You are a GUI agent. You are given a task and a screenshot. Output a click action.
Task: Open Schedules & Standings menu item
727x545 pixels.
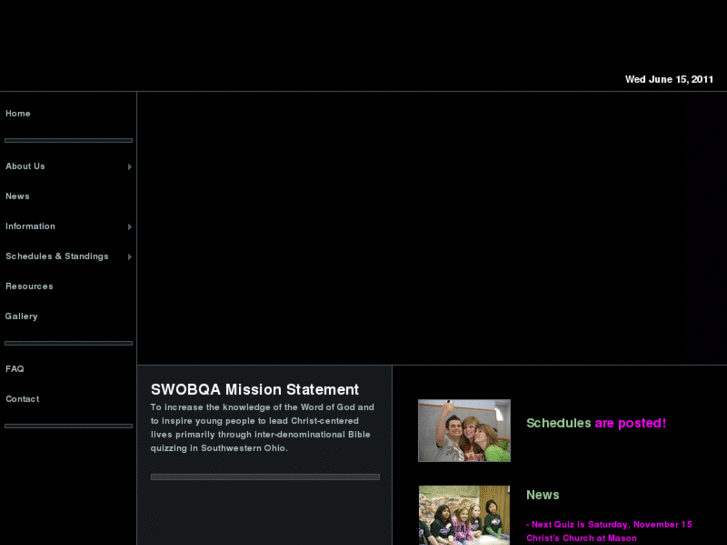point(57,256)
